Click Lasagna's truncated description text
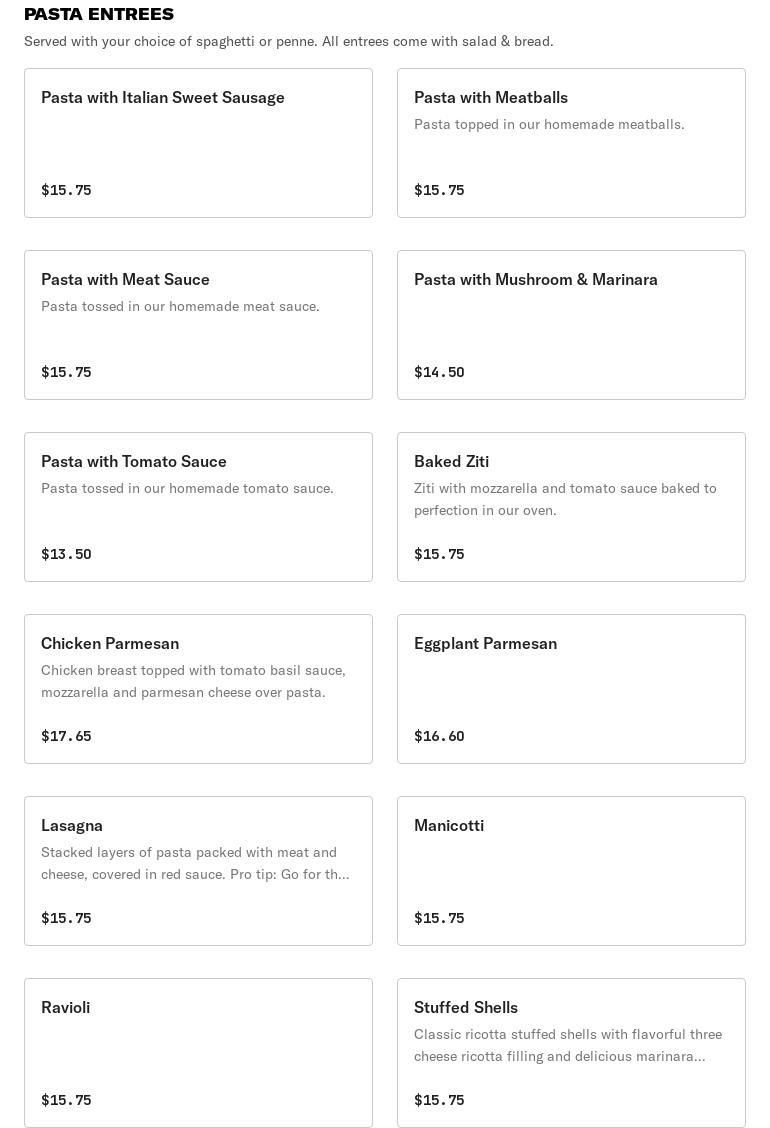Viewport: 770px width, 1128px height. click(195, 863)
